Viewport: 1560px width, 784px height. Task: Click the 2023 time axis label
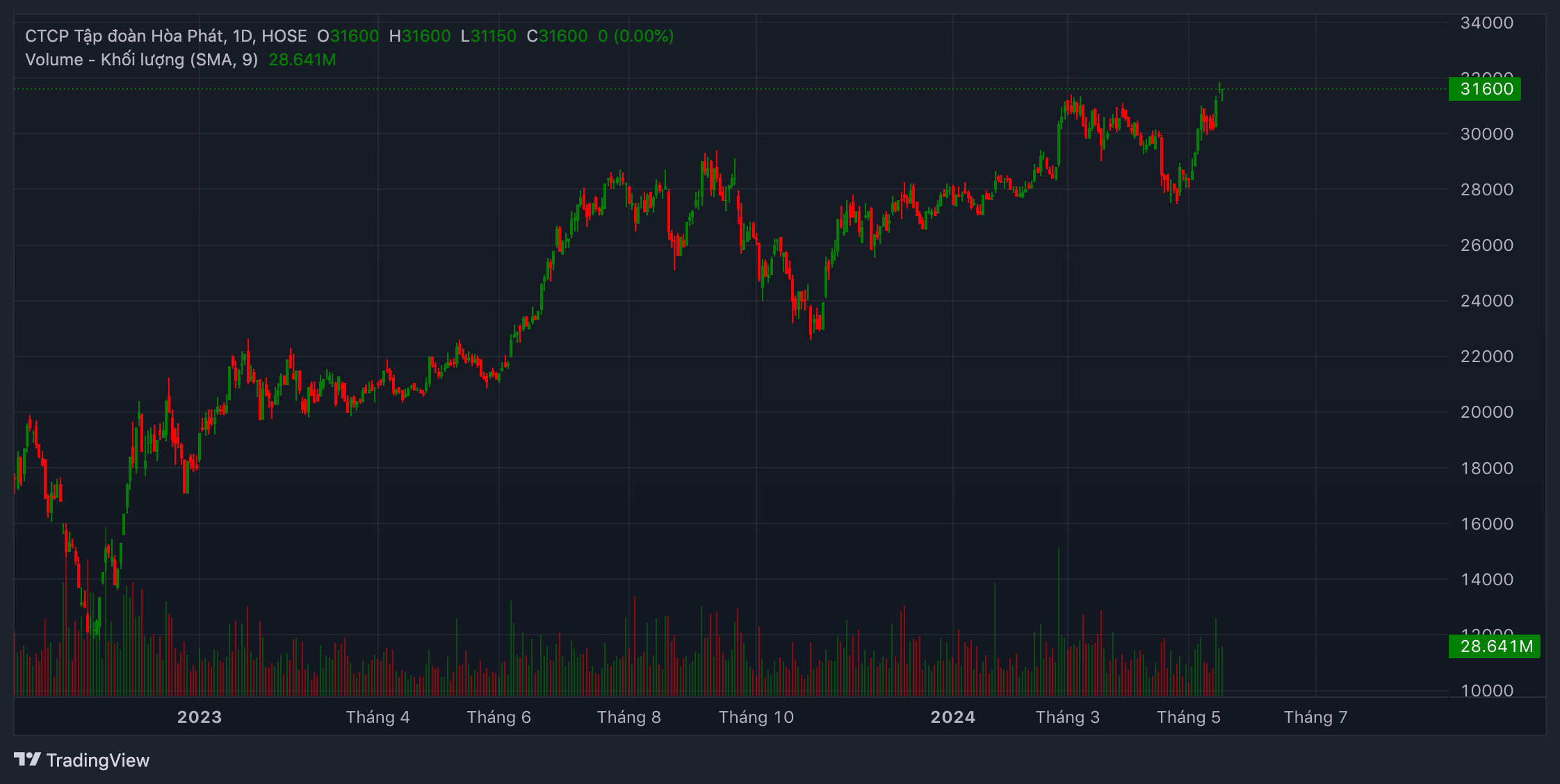200,717
